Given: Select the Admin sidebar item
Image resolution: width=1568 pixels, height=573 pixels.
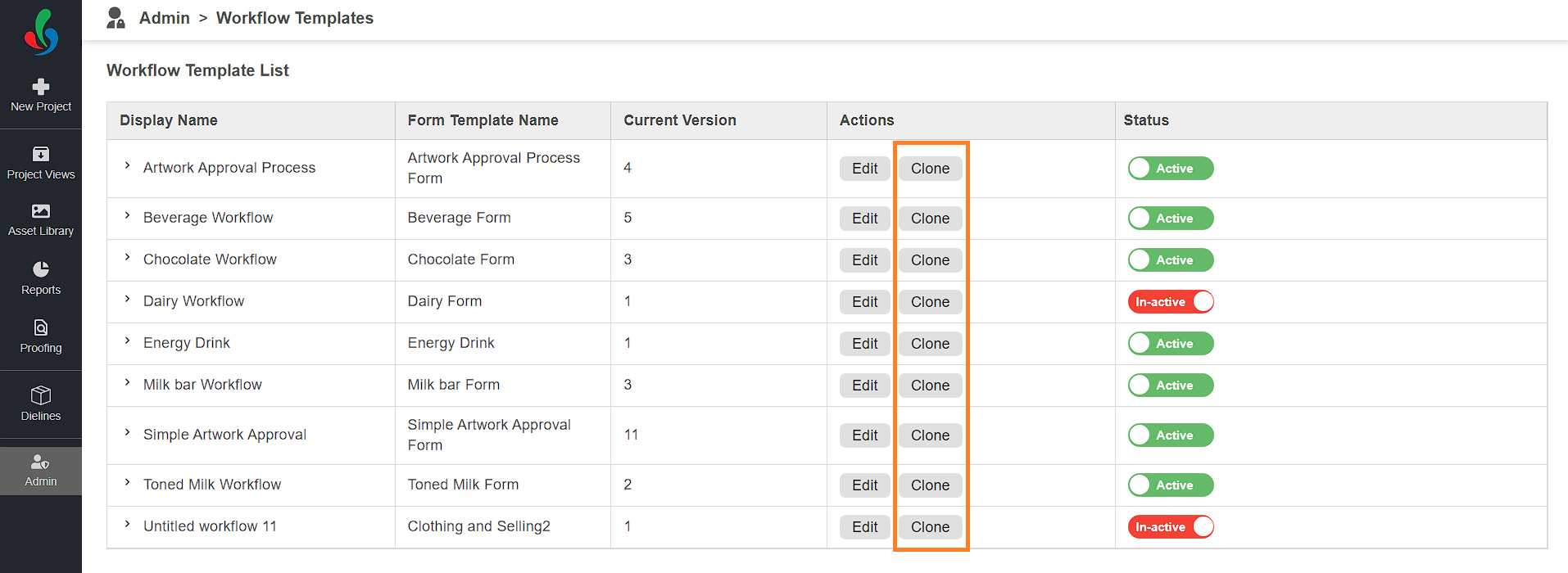Looking at the screenshot, I should 41,471.
